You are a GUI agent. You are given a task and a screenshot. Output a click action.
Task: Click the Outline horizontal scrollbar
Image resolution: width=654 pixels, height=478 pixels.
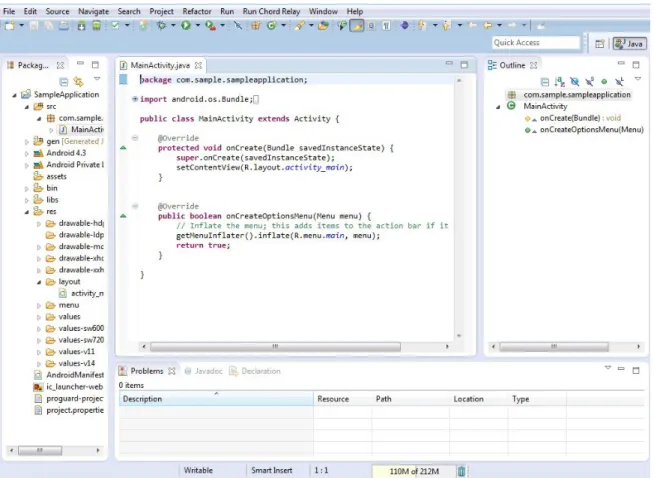pos(554,347)
